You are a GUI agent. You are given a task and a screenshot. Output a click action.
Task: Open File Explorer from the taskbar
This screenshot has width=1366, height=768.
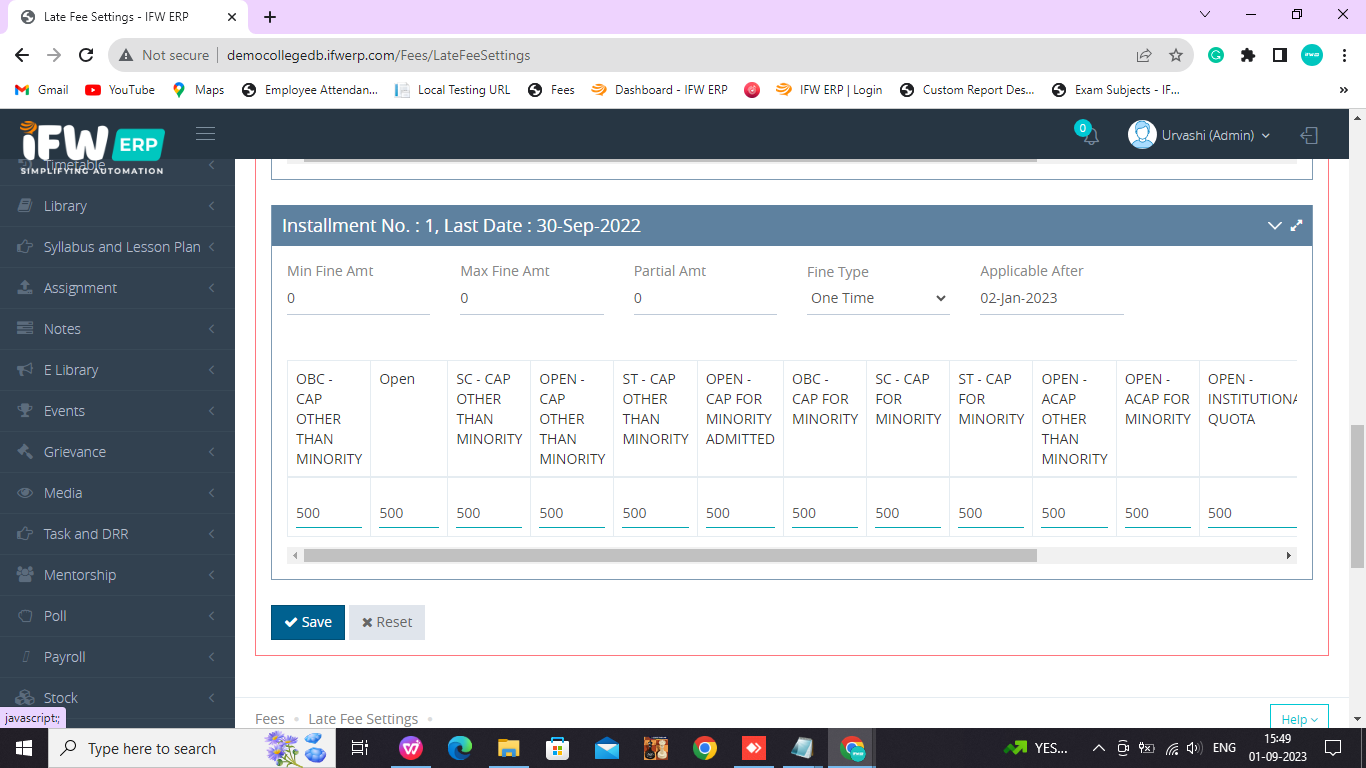[x=508, y=748]
